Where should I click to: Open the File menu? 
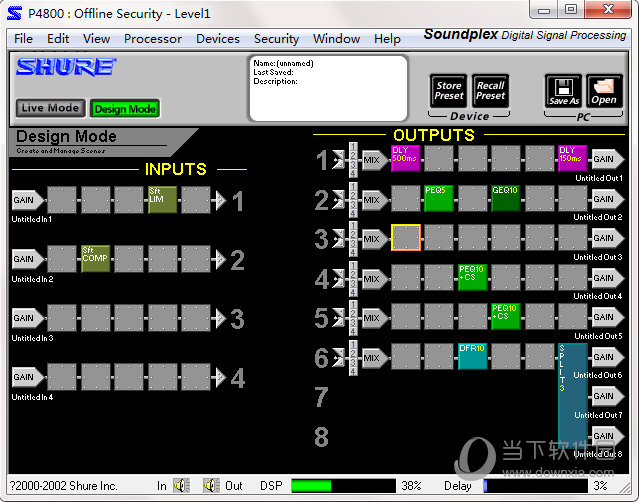23,39
